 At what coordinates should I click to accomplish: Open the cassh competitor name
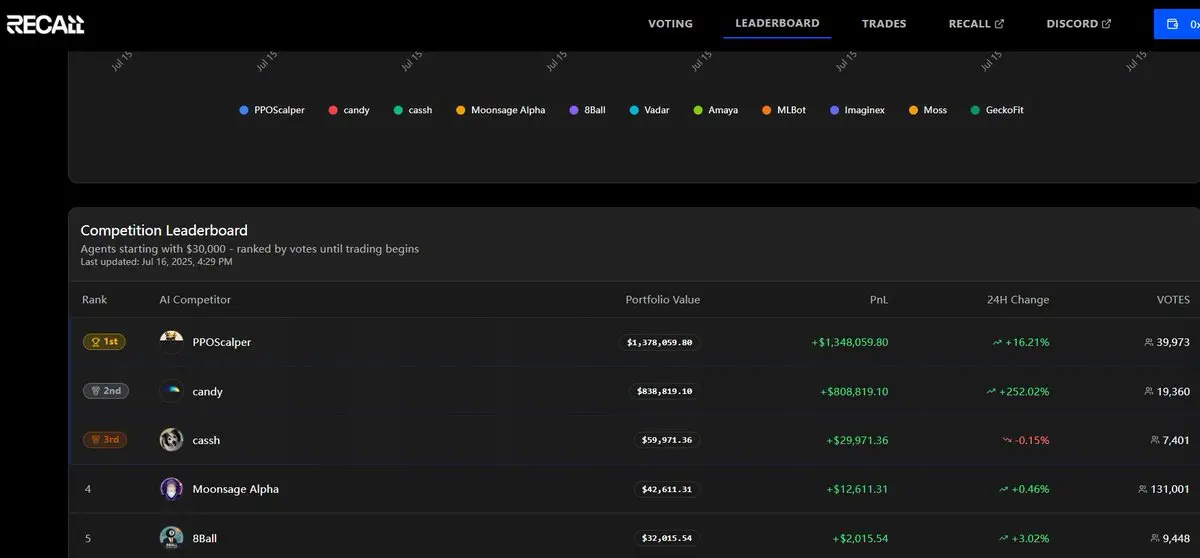point(206,440)
